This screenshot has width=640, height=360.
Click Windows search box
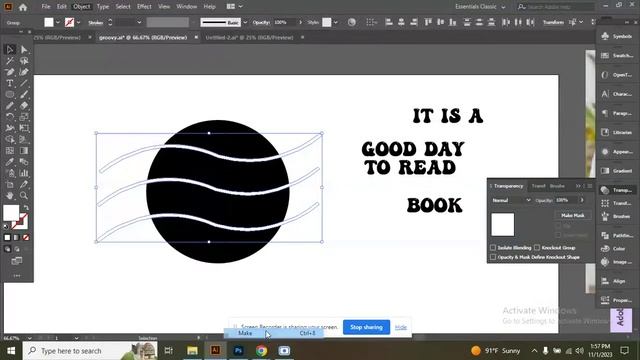point(90,351)
